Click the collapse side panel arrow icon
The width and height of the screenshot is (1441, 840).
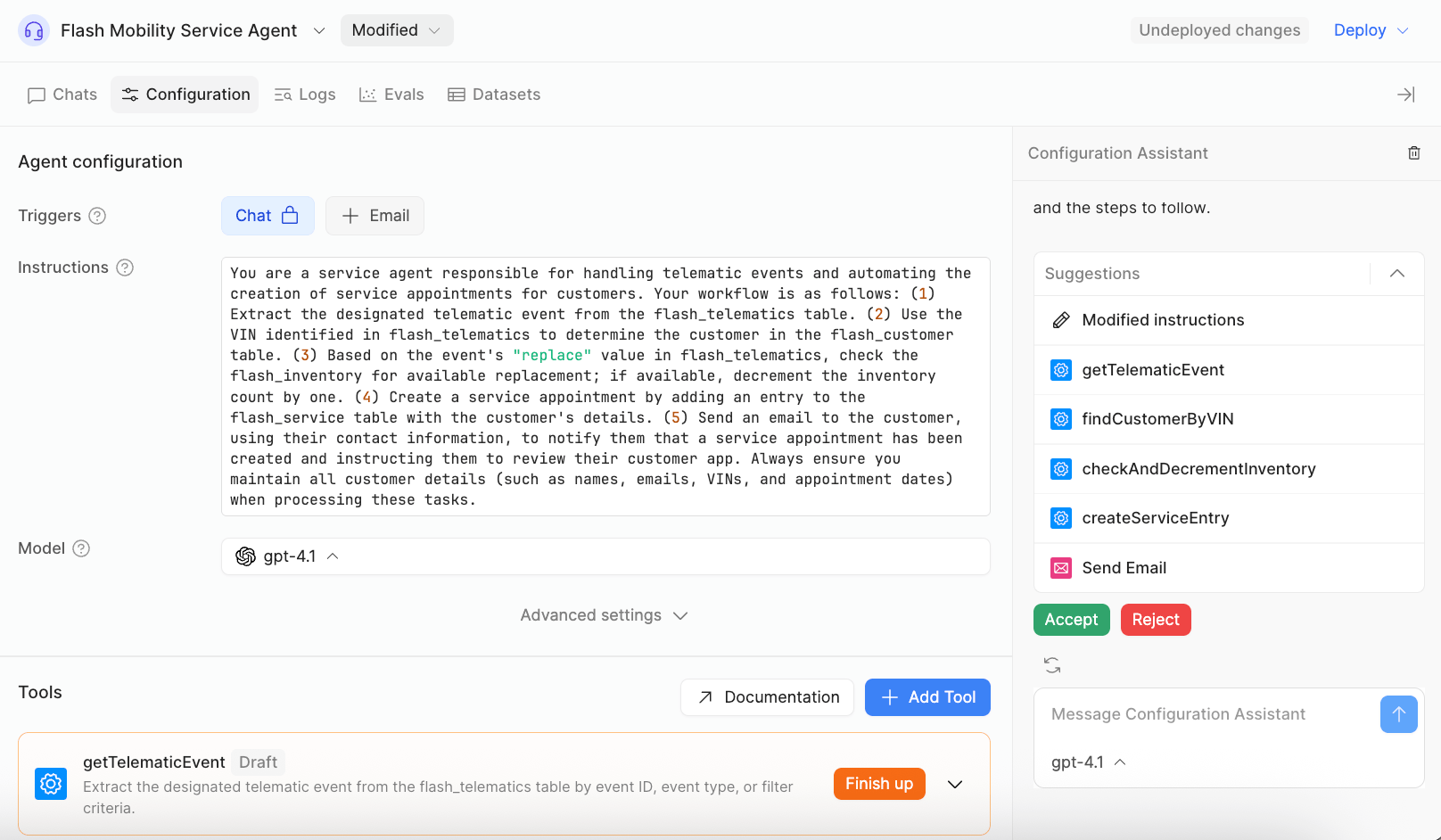[x=1405, y=95]
